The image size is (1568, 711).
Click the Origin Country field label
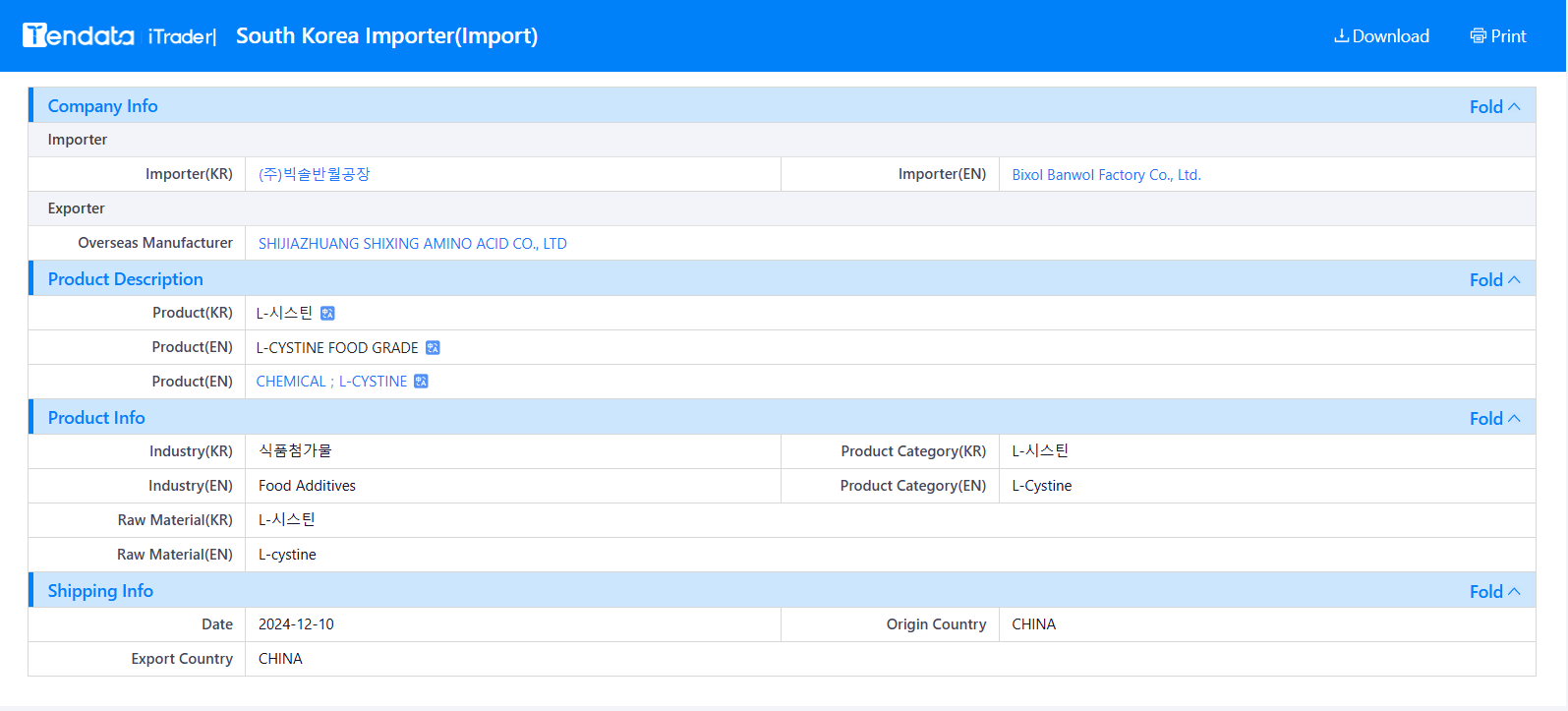(936, 624)
